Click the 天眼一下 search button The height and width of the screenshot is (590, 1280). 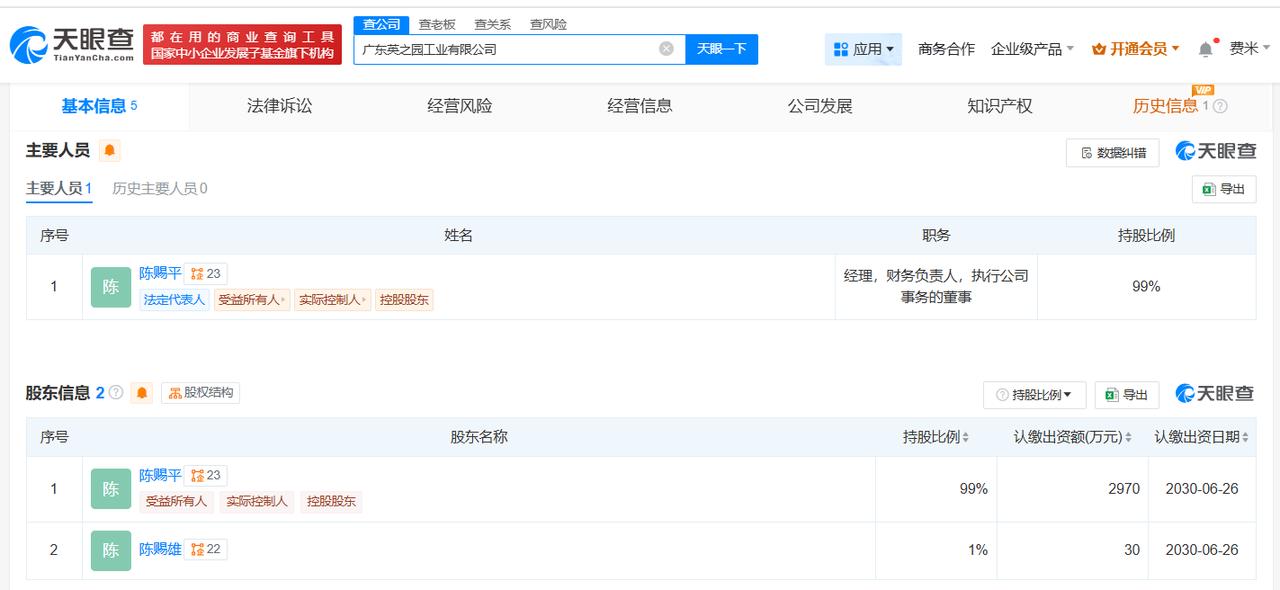tap(722, 49)
